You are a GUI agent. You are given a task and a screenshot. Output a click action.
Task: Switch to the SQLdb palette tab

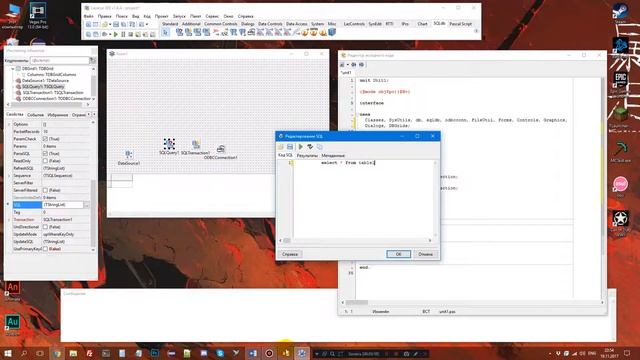[x=439, y=24]
